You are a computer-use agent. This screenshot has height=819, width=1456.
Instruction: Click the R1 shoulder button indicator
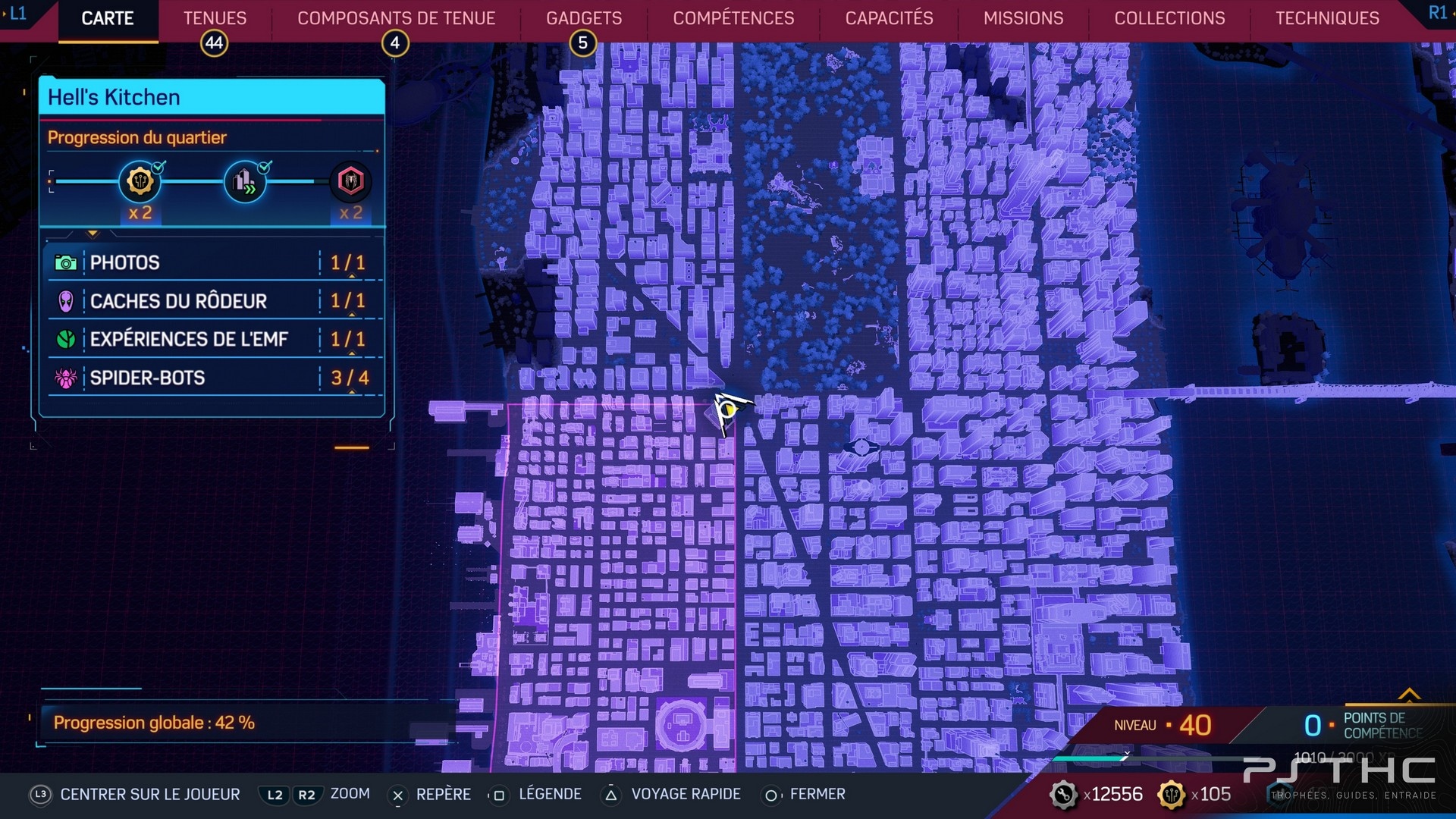pyautogui.click(x=1438, y=13)
